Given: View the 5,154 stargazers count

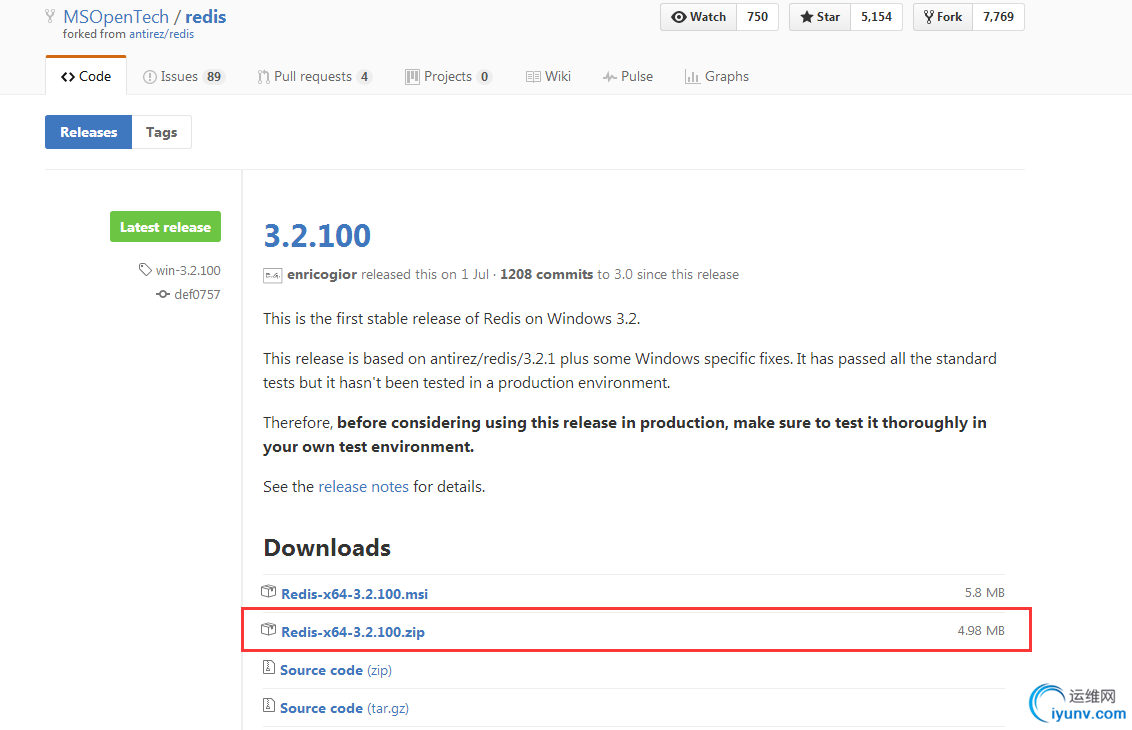Looking at the screenshot, I should point(876,17).
